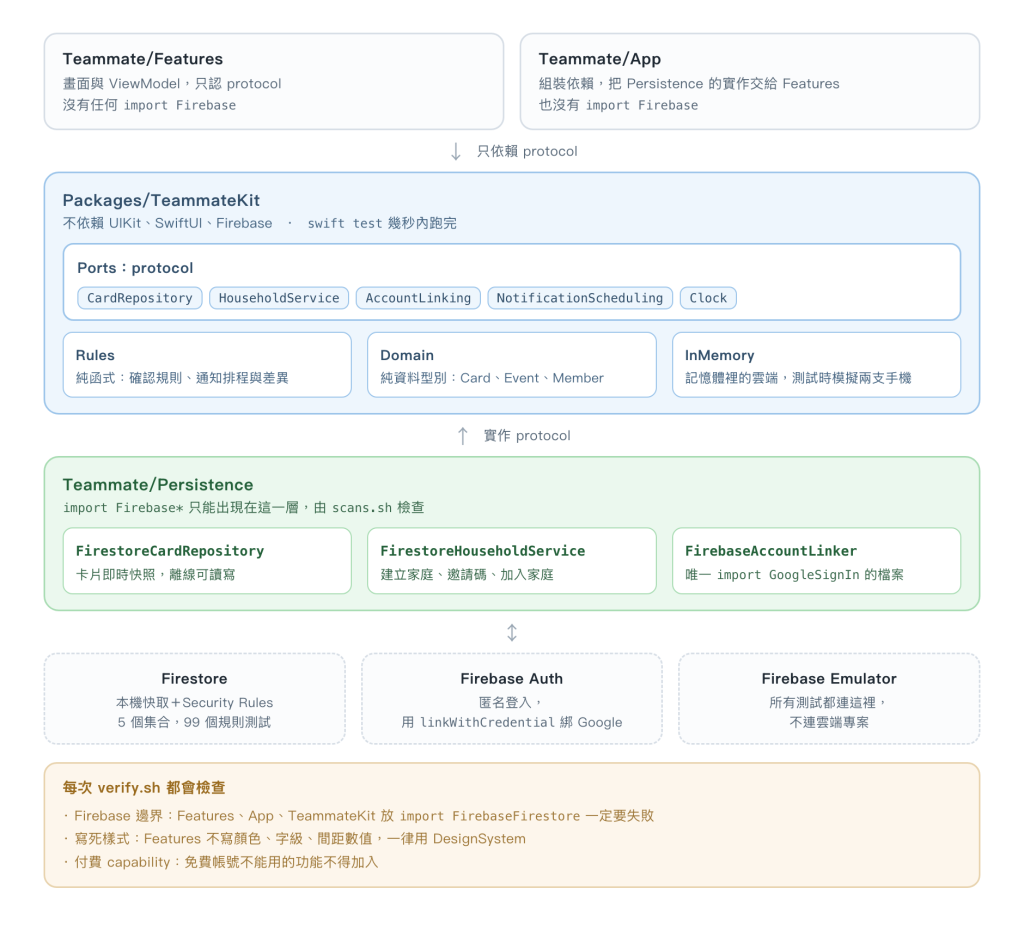The image size is (1024, 937).
Task: Click the "Firebase Auth" box title
Action: 511,679
